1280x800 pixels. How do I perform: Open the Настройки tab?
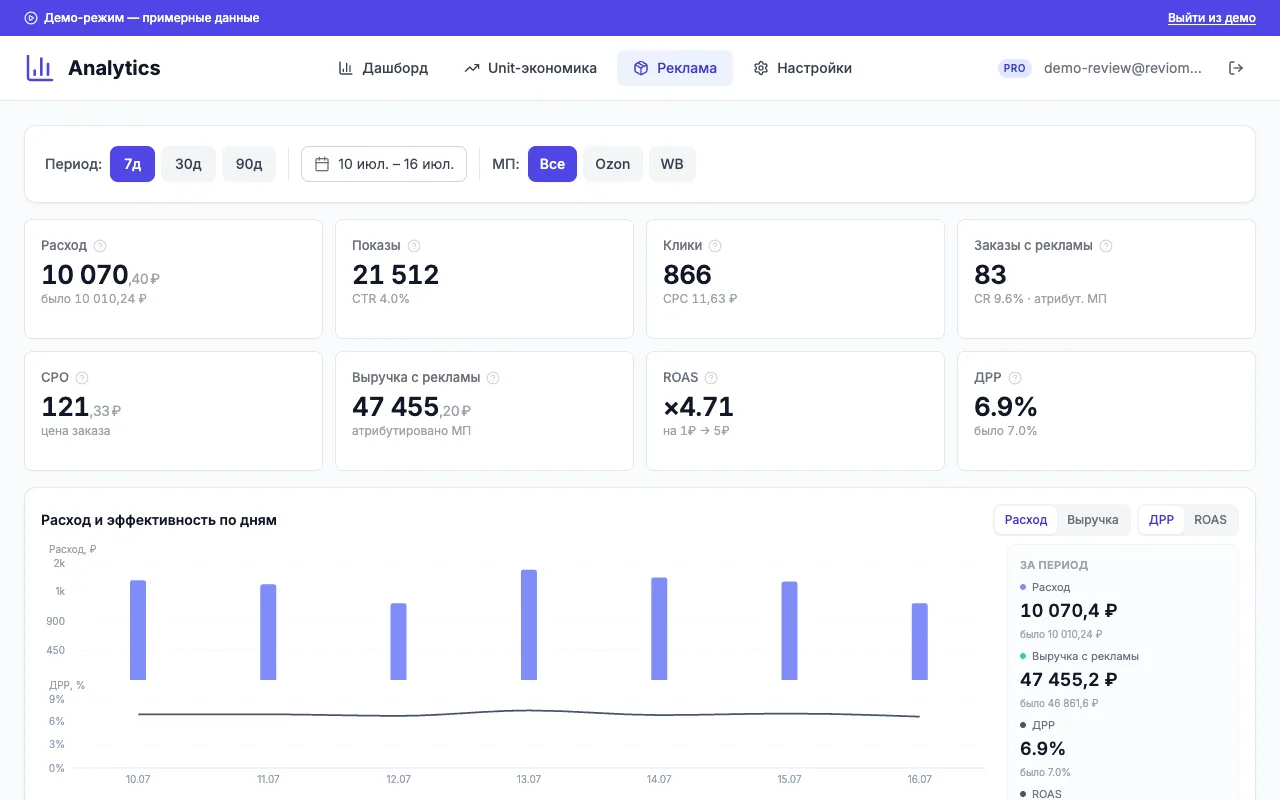click(x=803, y=68)
